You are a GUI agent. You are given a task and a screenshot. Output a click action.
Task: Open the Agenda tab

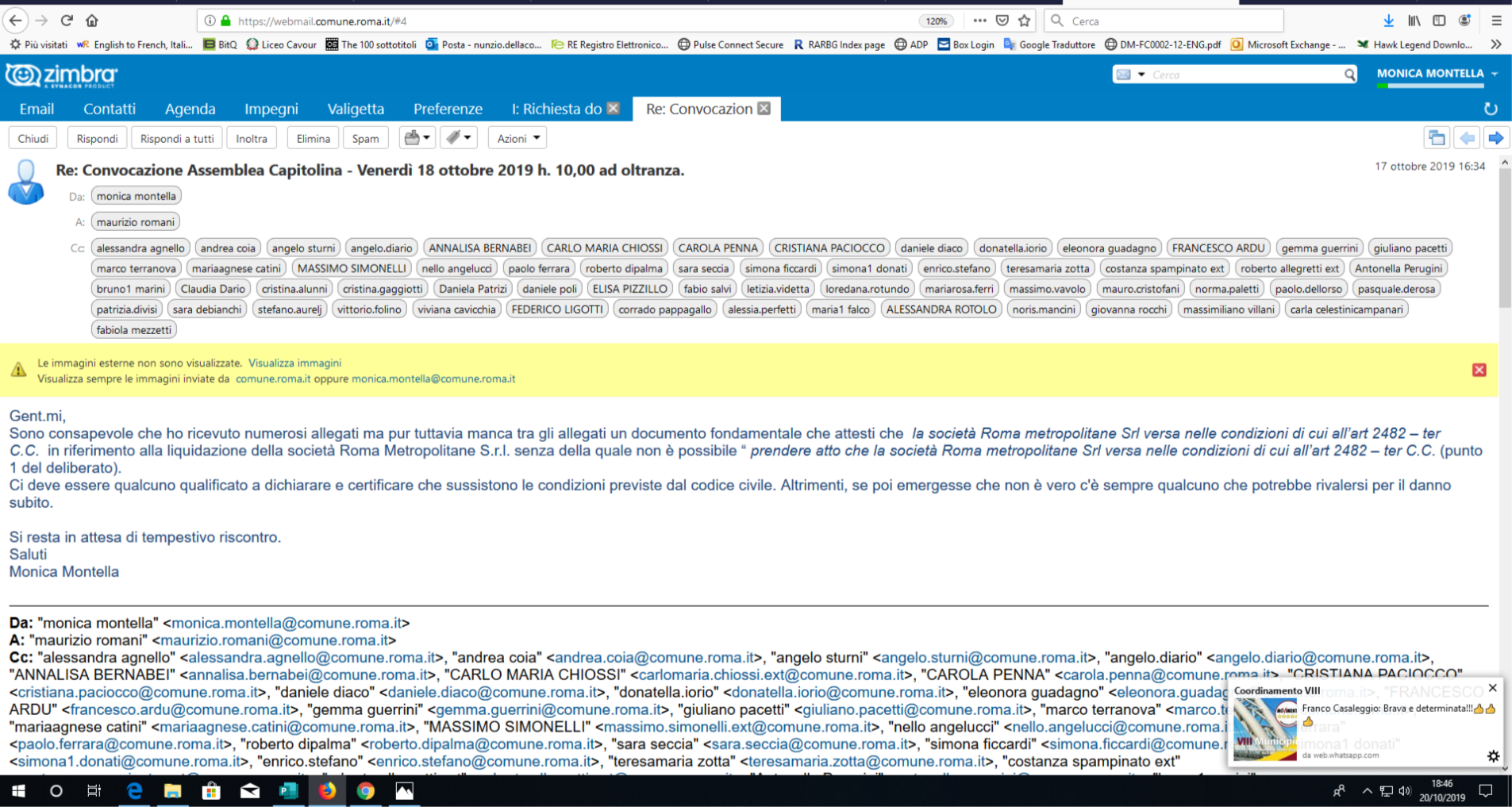(190, 109)
